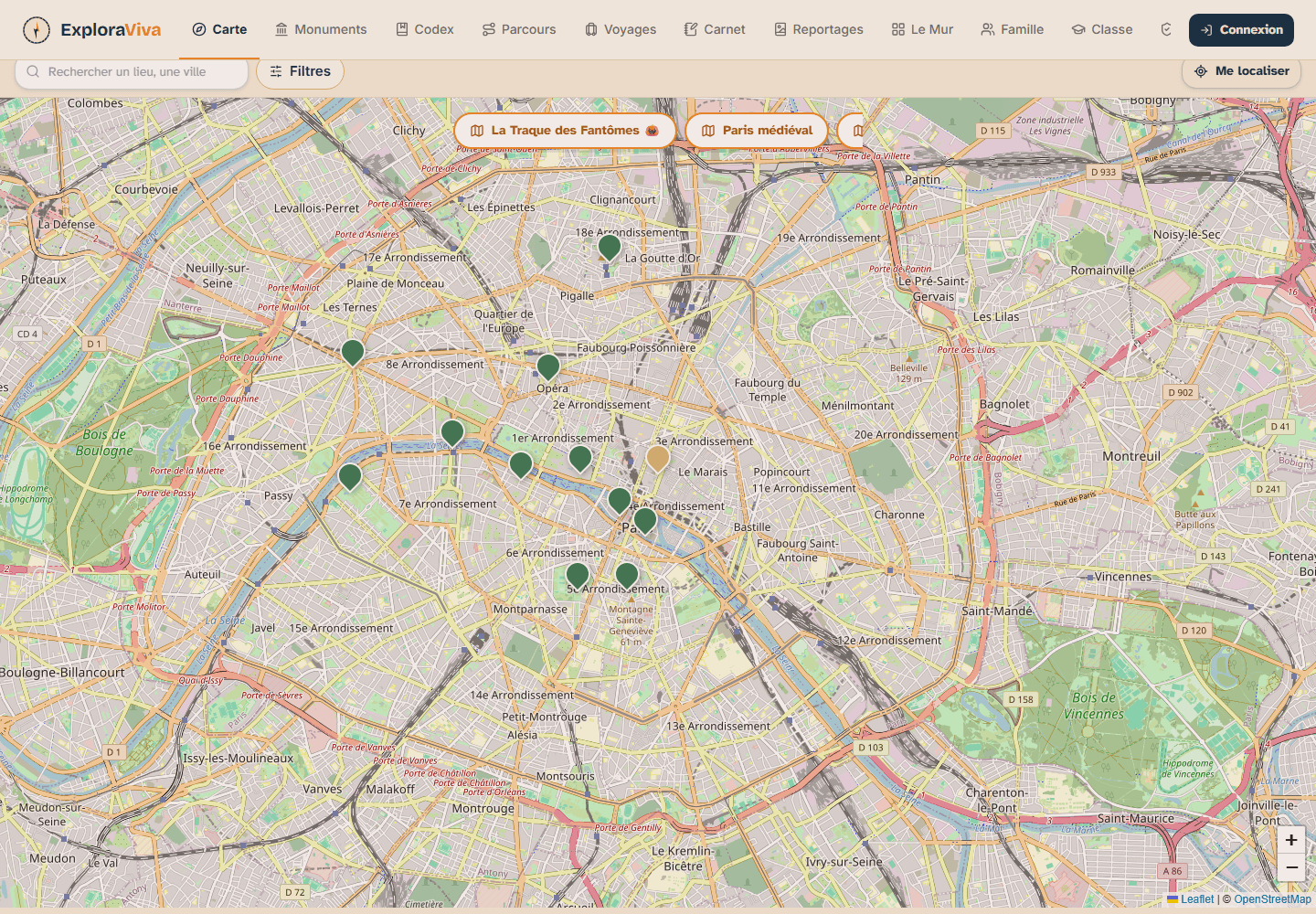Screen dimensions: 1316x914
Task: Open the Filtres panel
Action: [300, 71]
